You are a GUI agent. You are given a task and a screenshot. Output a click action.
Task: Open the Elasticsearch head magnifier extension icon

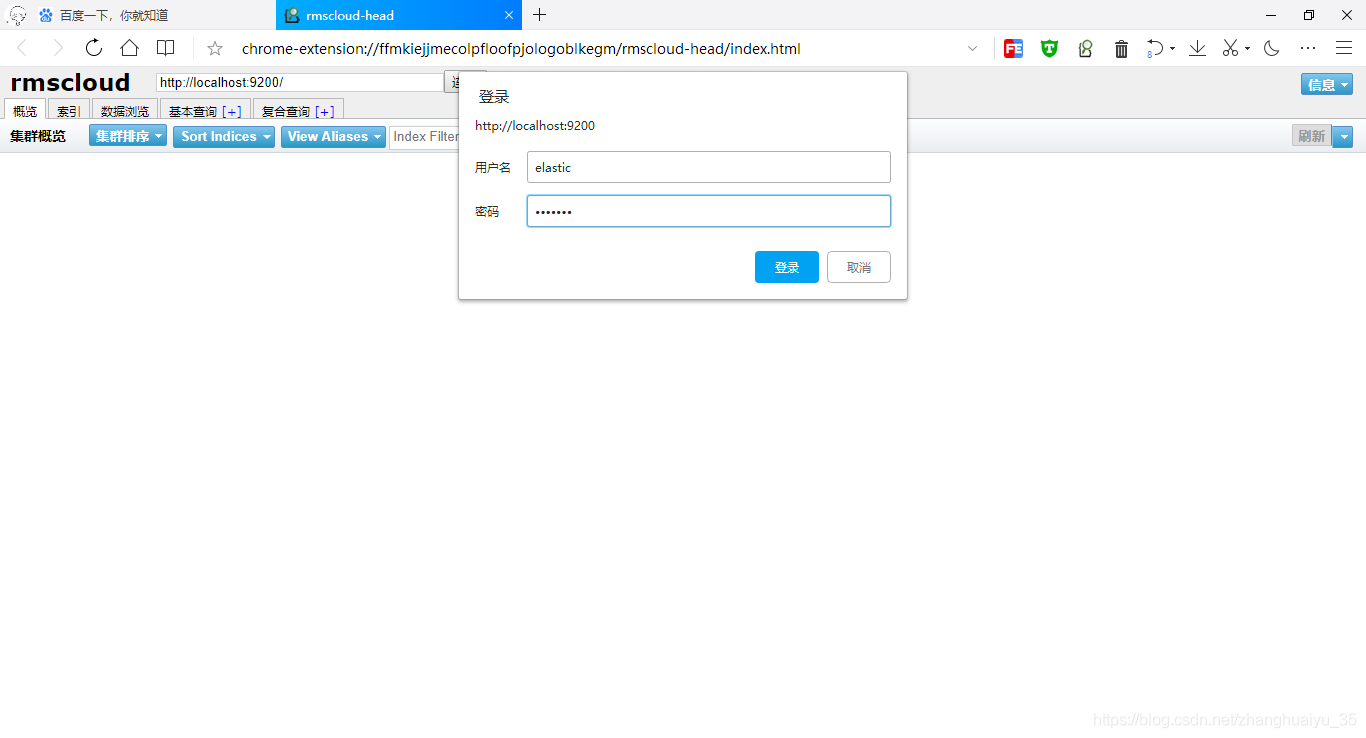(x=1085, y=48)
